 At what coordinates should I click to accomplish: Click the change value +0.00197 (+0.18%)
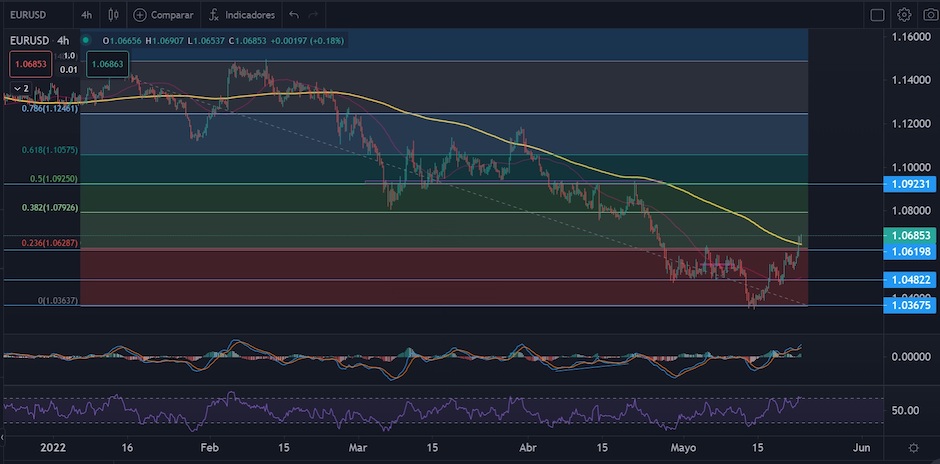pyautogui.click(x=307, y=41)
